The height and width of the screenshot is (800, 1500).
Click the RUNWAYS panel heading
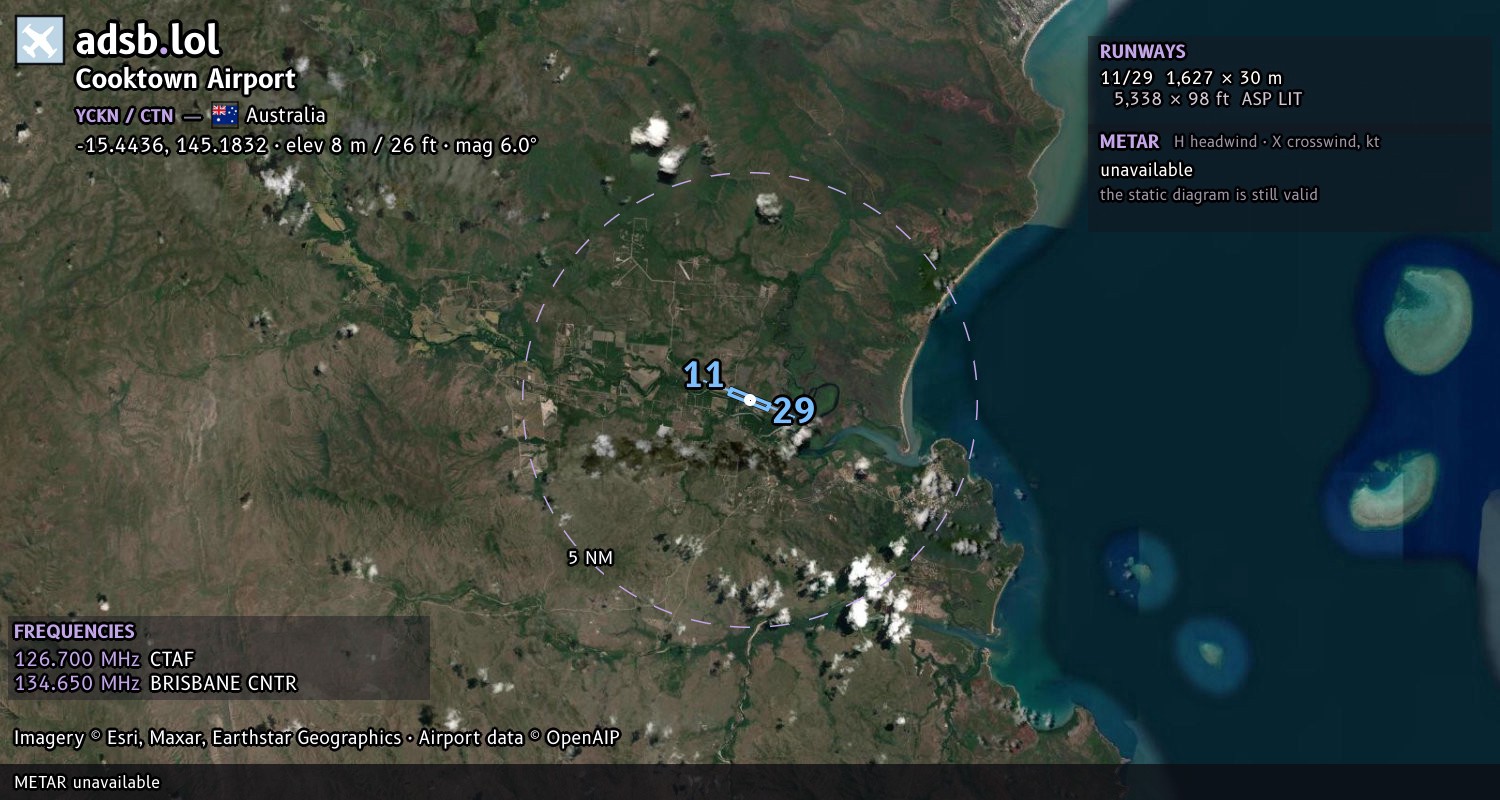pos(1142,51)
